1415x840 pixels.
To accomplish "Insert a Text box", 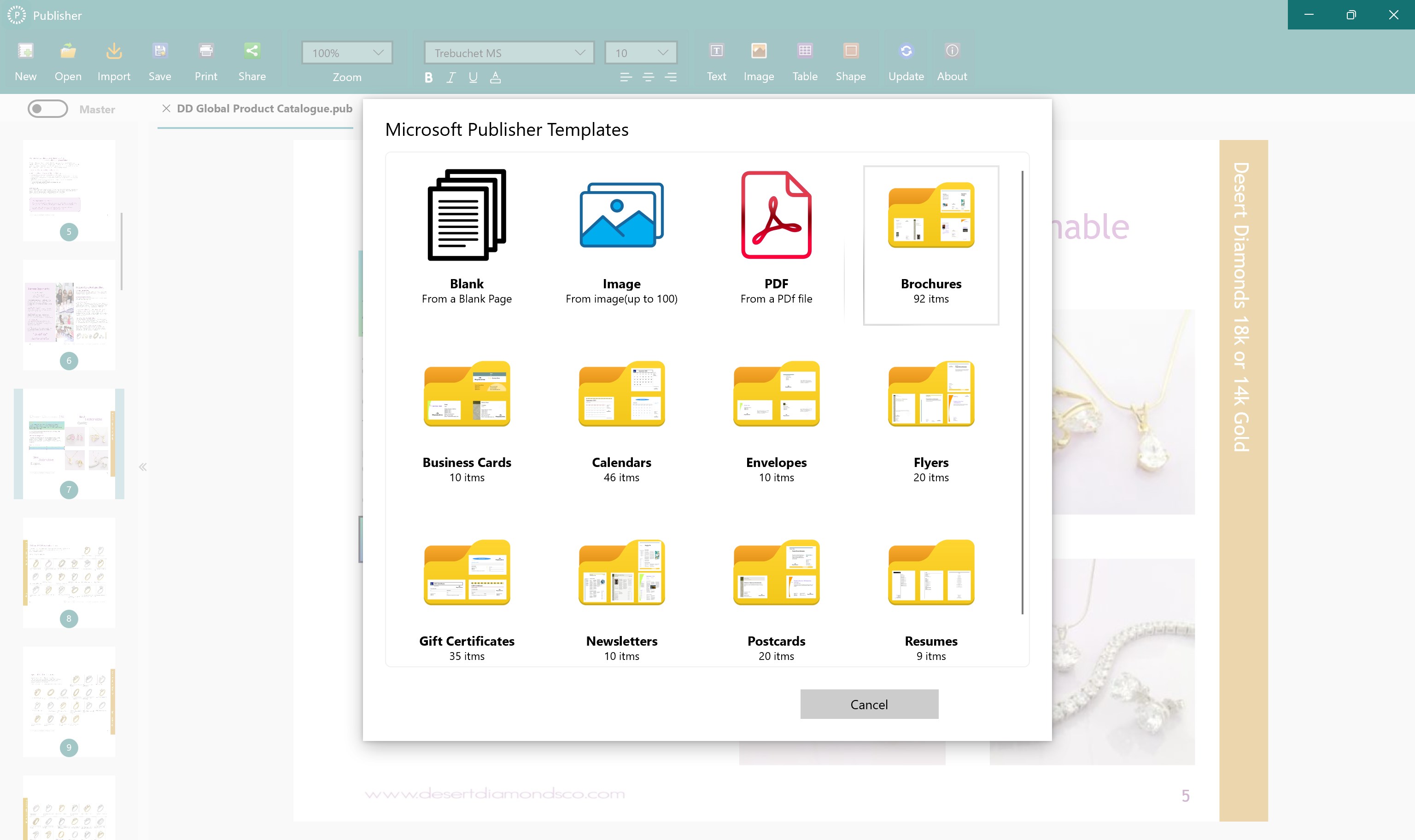I will click(x=716, y=59).
